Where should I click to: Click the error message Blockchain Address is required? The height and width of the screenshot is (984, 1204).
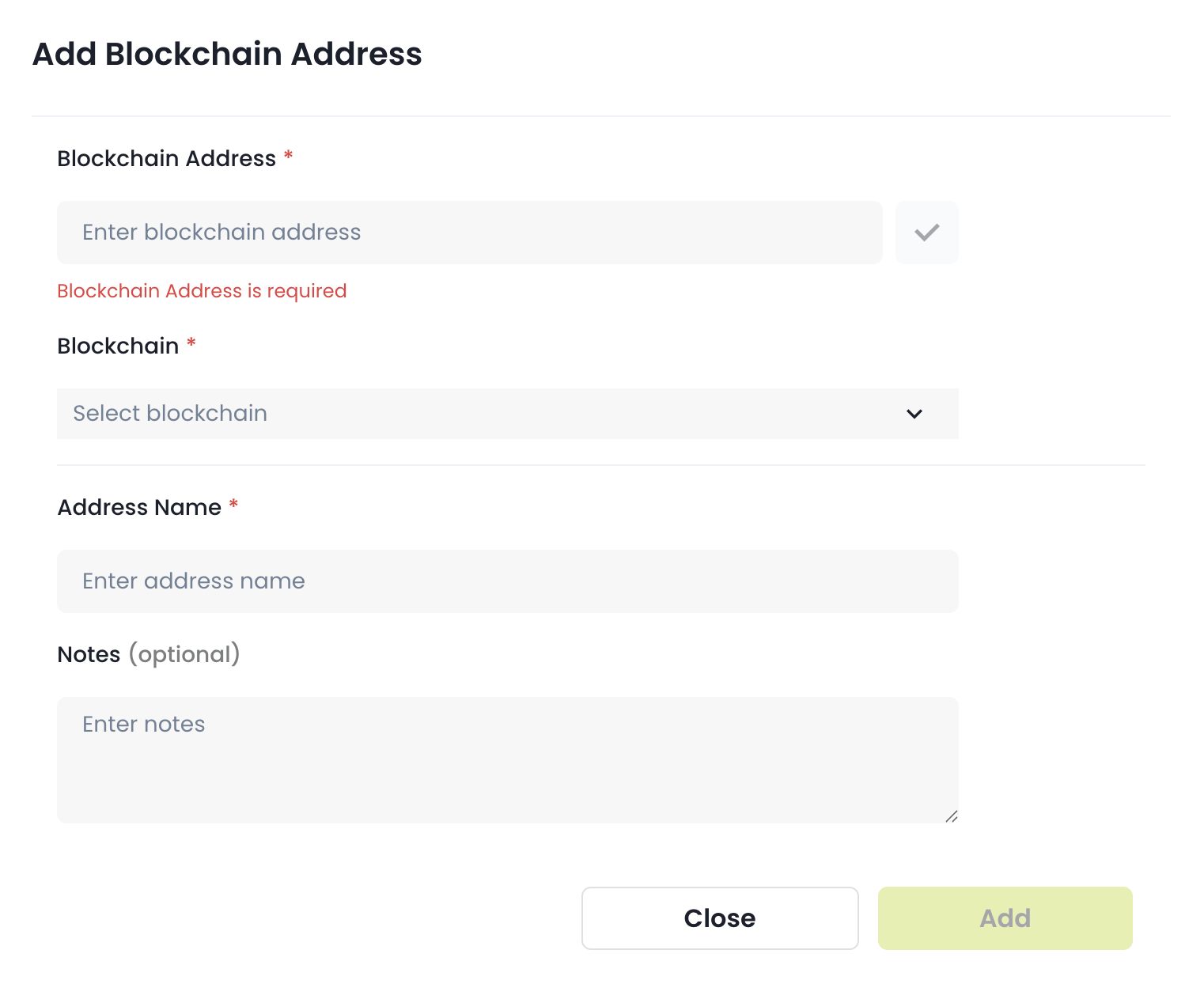pos(201,290)
